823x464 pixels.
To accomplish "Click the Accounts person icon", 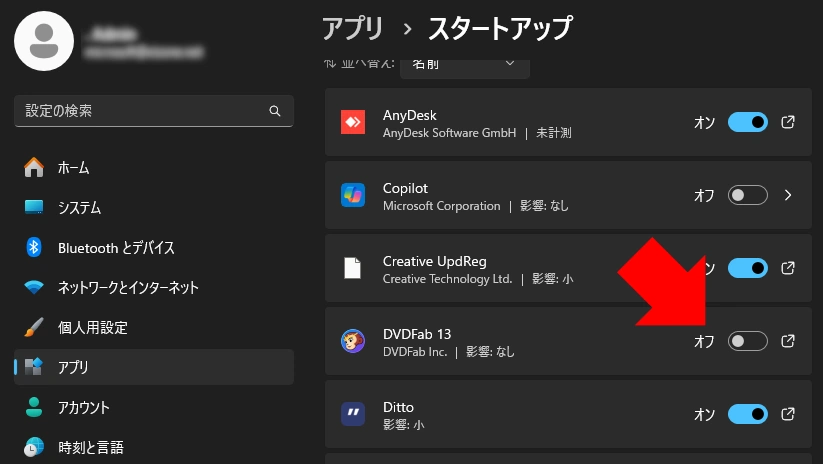I will (34, 407).
